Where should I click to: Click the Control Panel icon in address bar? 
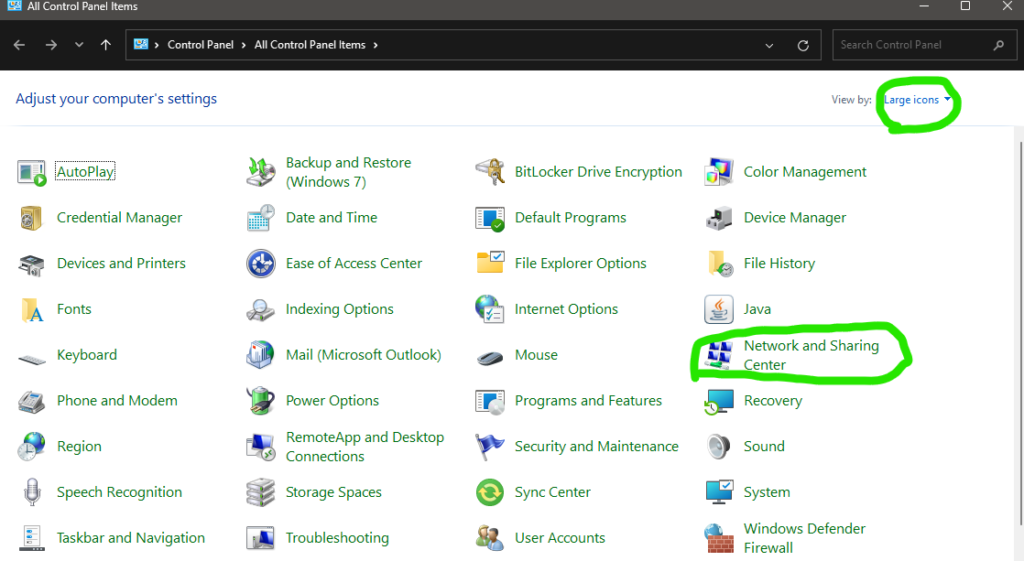pyautogui.click(x=140, y=44)
